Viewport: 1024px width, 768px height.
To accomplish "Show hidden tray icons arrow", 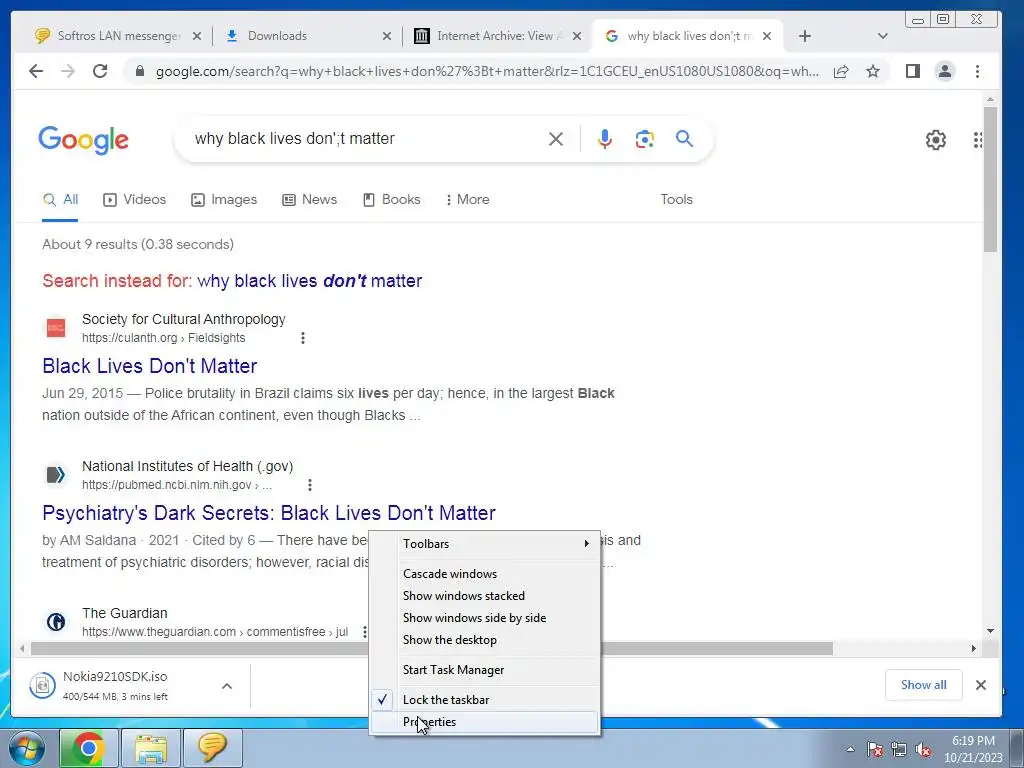I will pos(850,749).
